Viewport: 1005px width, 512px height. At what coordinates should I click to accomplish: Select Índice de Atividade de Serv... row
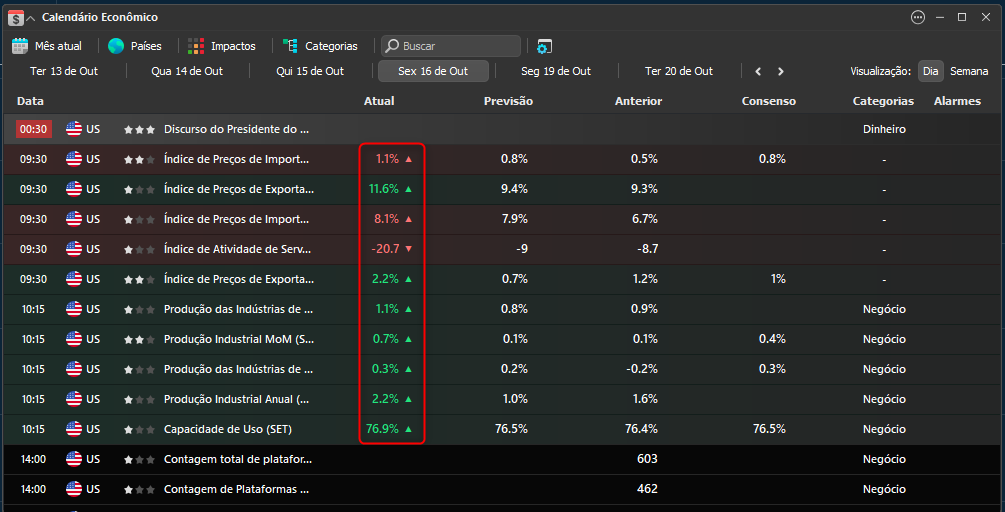pyautogui.click(x=502, y=249)
